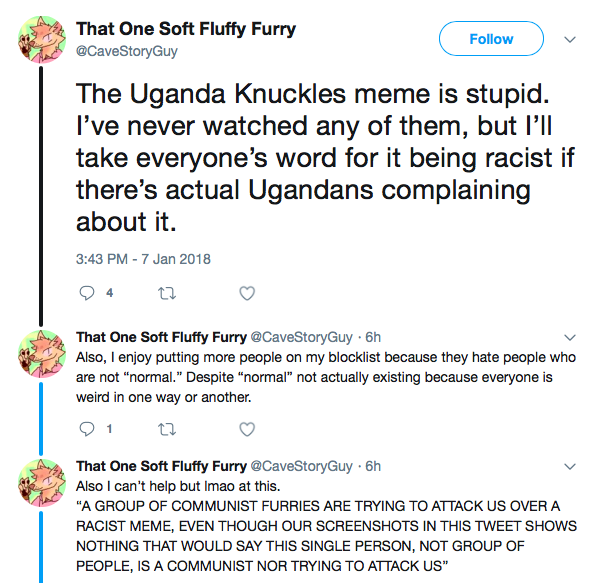
Task: Like the blocklist tweet
Action: click(247, 429)
